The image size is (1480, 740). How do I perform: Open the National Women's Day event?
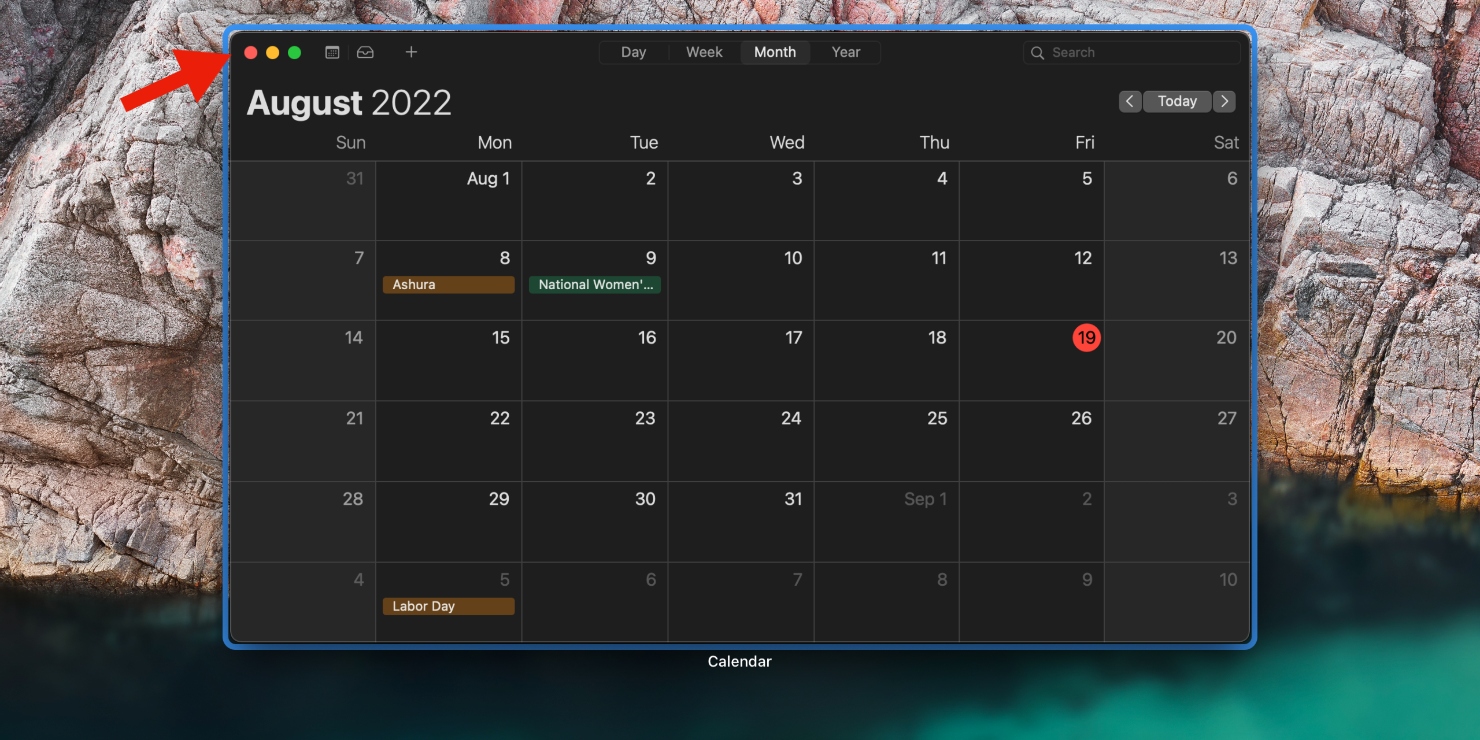click(x=595, y=285)
